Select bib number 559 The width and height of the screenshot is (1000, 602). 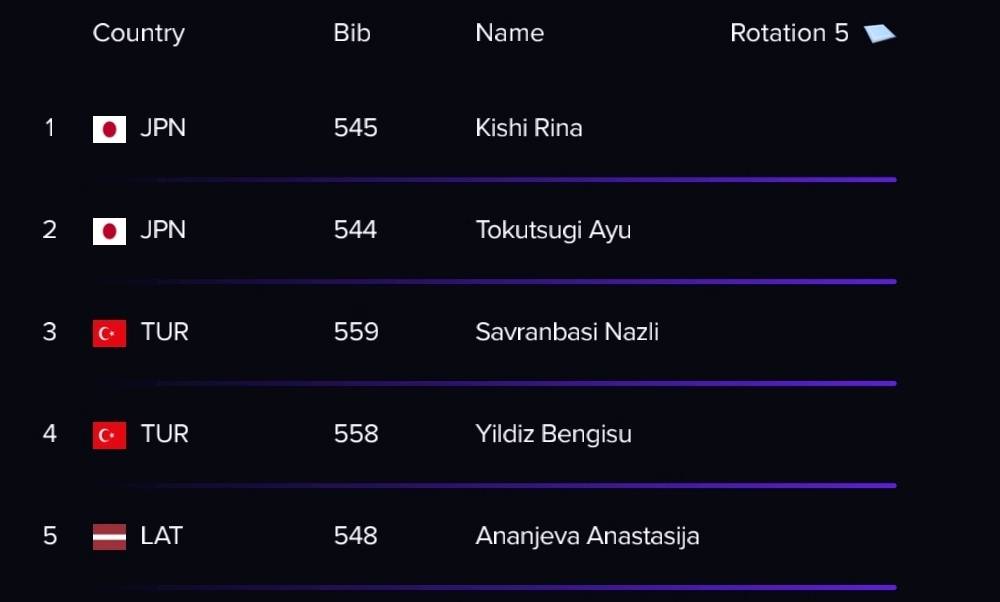pos(356,332)
